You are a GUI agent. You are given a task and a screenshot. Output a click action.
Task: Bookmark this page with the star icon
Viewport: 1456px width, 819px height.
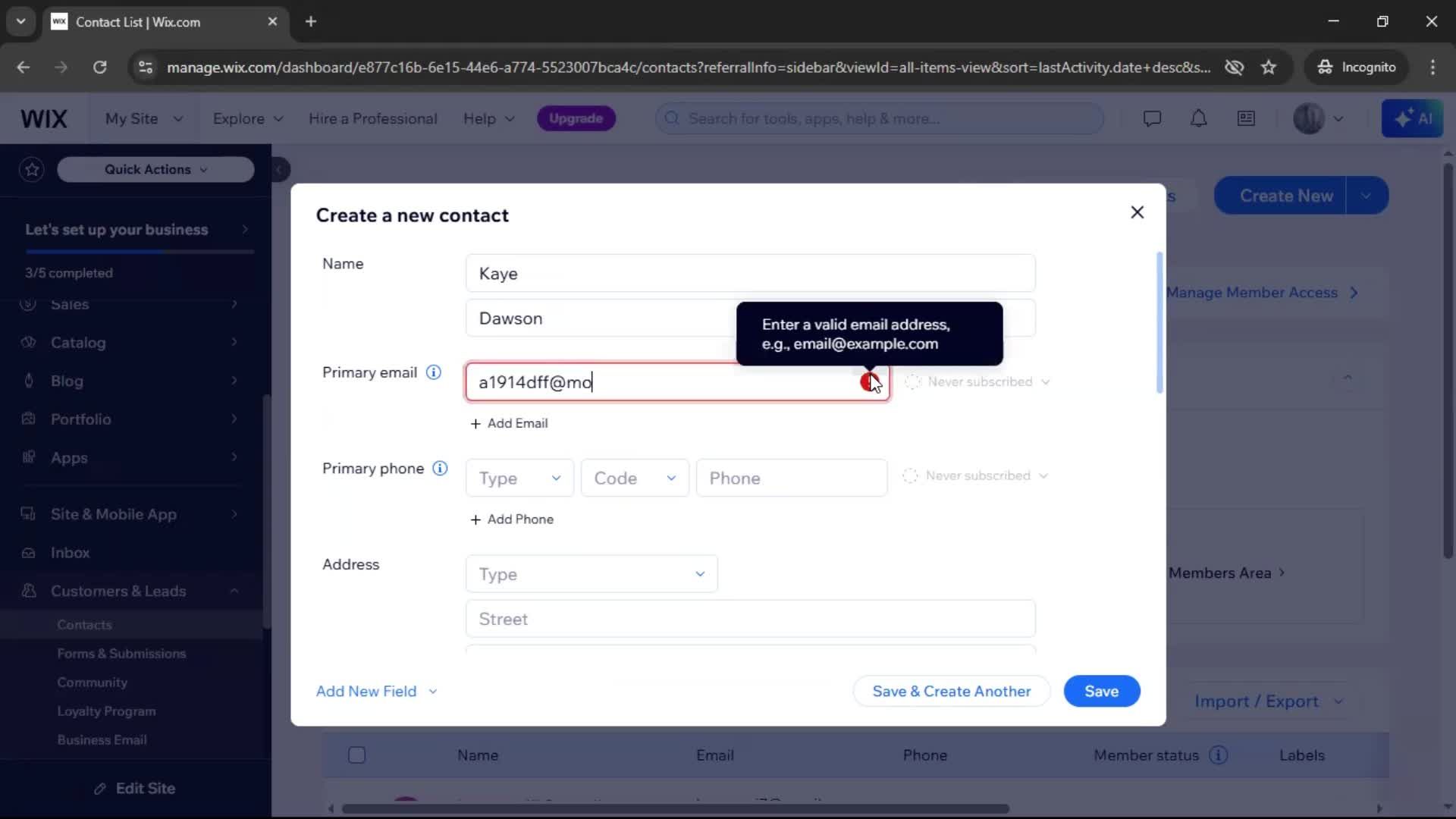pos(1269,67)
